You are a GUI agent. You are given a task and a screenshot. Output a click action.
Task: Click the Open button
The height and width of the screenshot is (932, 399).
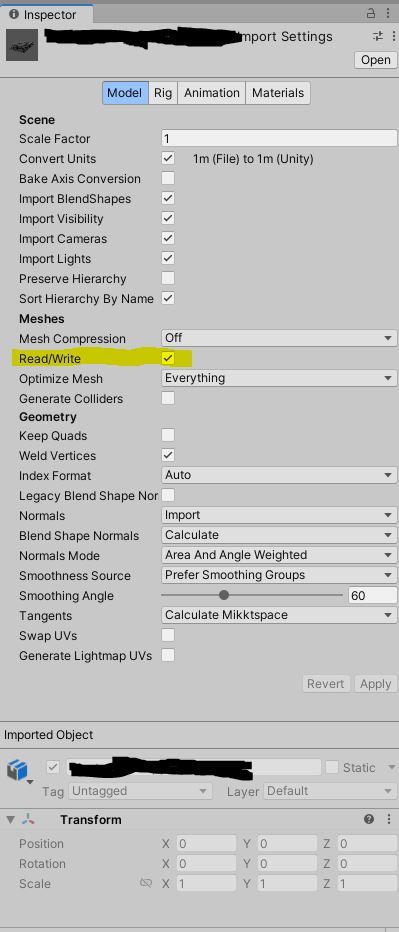point(376,60)
